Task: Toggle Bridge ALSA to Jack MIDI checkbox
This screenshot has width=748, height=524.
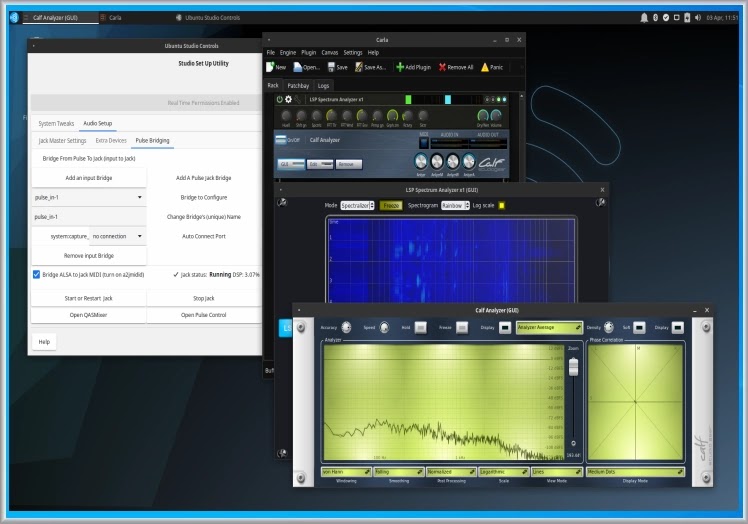Action: tap(36, 274)
